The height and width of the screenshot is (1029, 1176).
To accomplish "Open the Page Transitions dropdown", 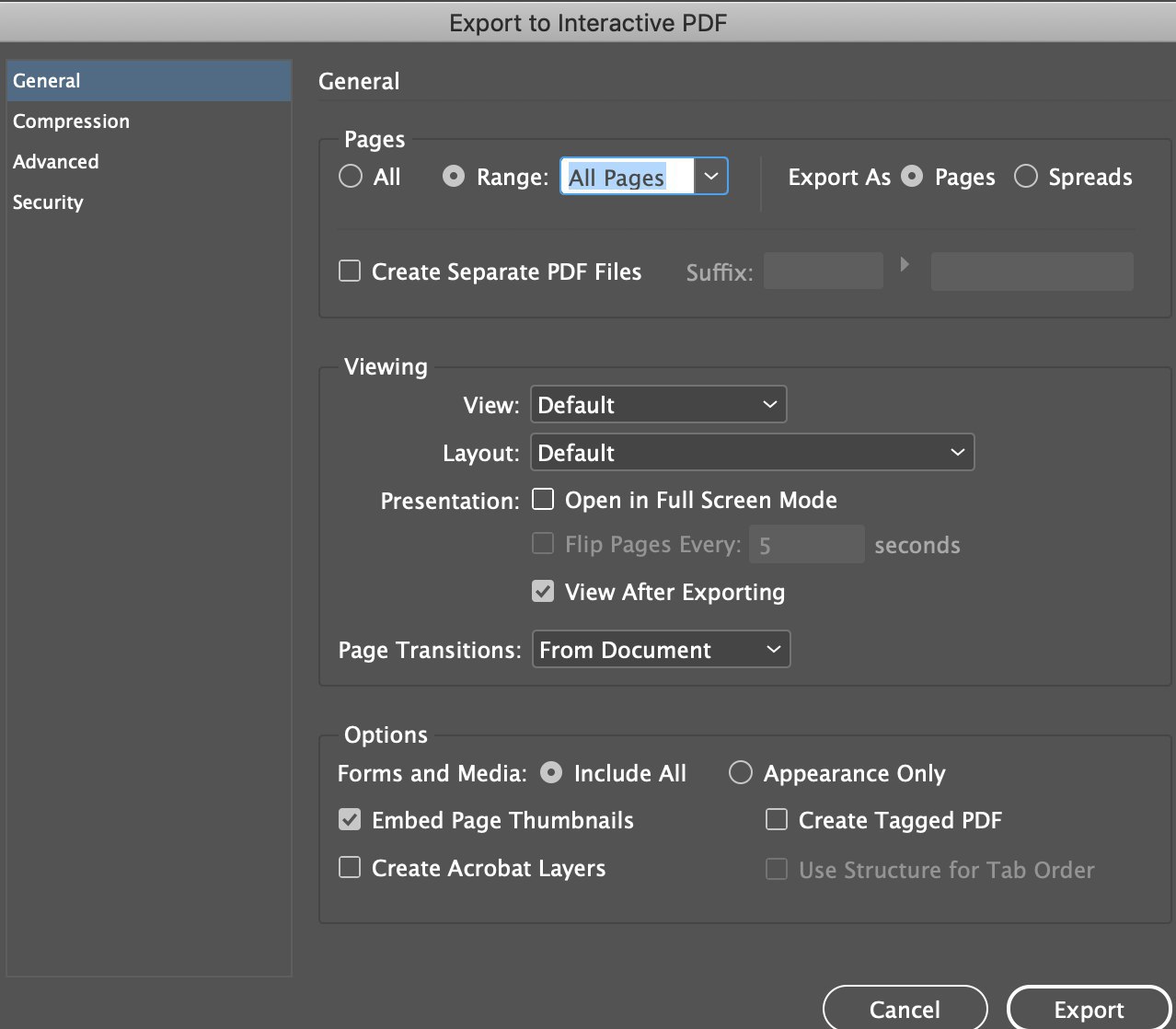I will tap(661, 649).
